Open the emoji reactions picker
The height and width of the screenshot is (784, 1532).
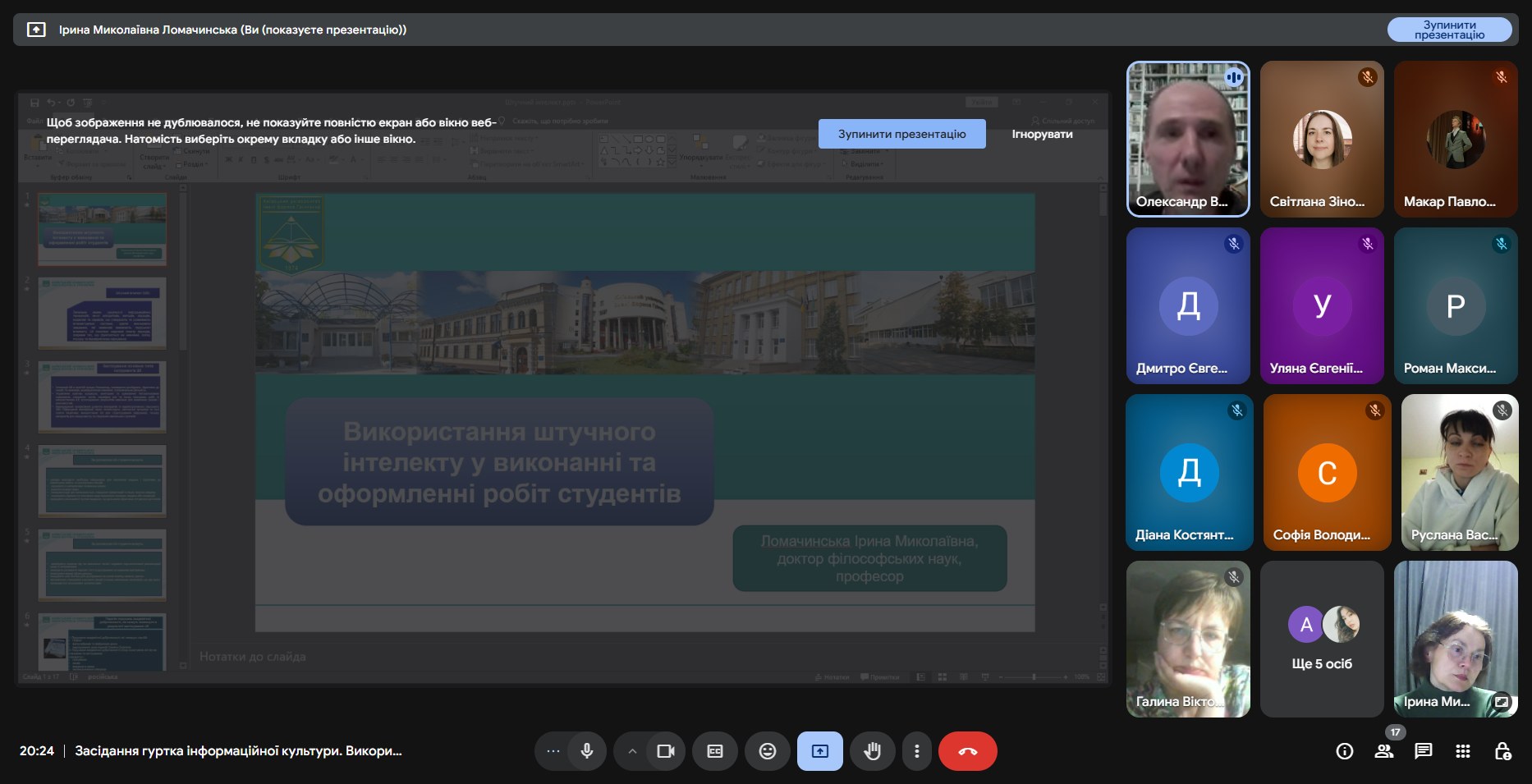click(768, 751)
